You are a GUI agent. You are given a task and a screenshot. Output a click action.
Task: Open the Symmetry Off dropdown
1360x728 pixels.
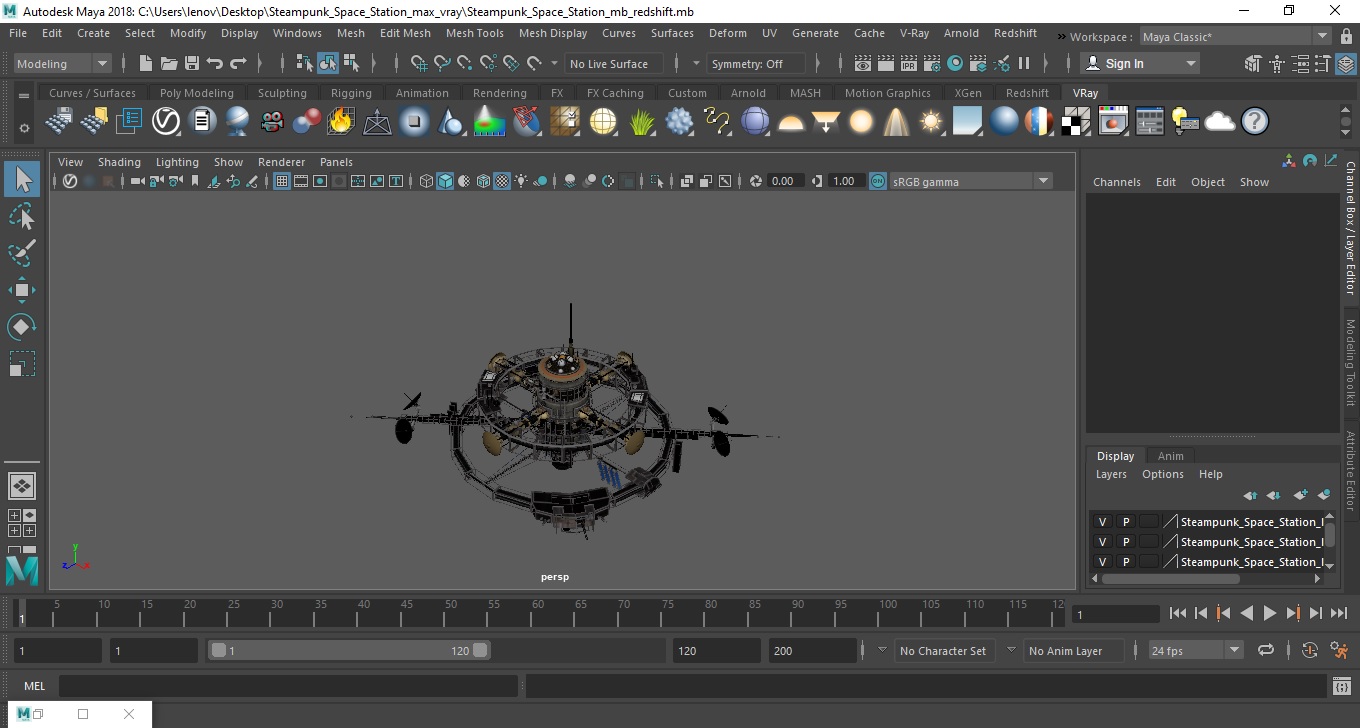pyautogui.click(x=757, y=63)
